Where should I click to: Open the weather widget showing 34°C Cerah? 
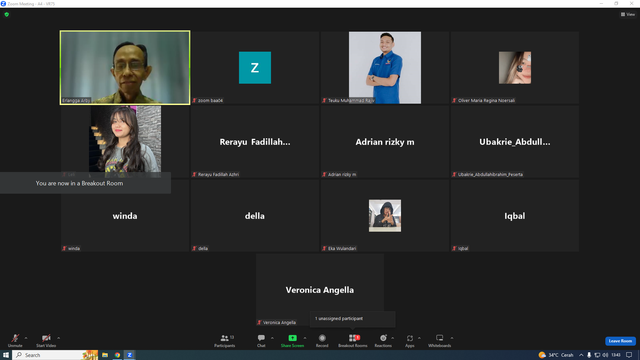point(556,355)
